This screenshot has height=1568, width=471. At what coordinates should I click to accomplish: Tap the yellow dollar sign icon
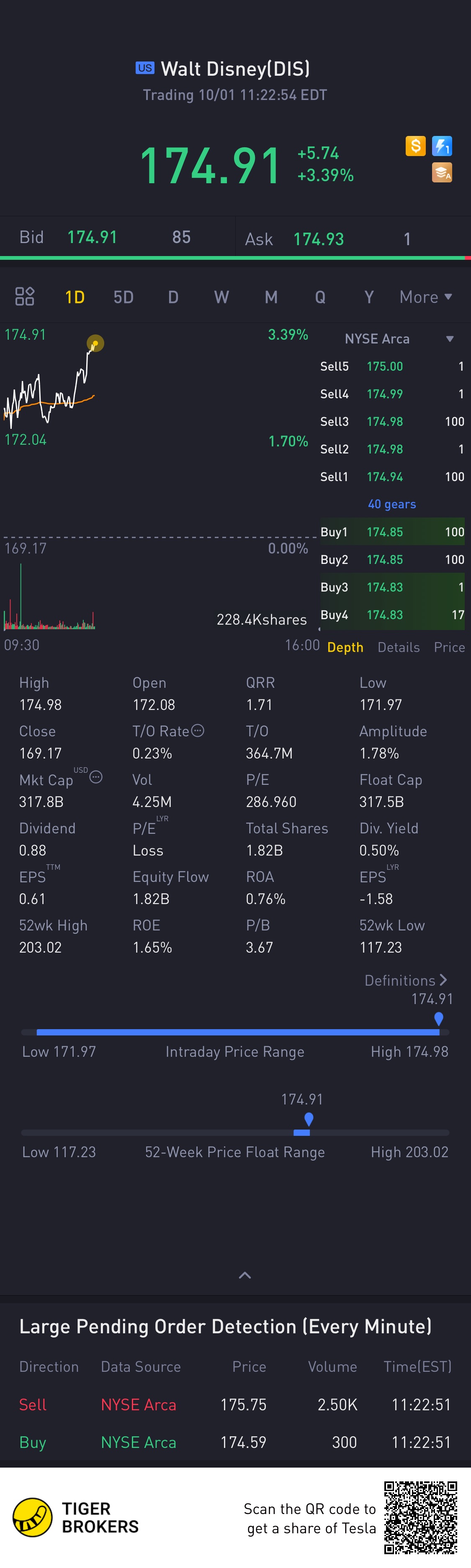(x=416, y=146)
